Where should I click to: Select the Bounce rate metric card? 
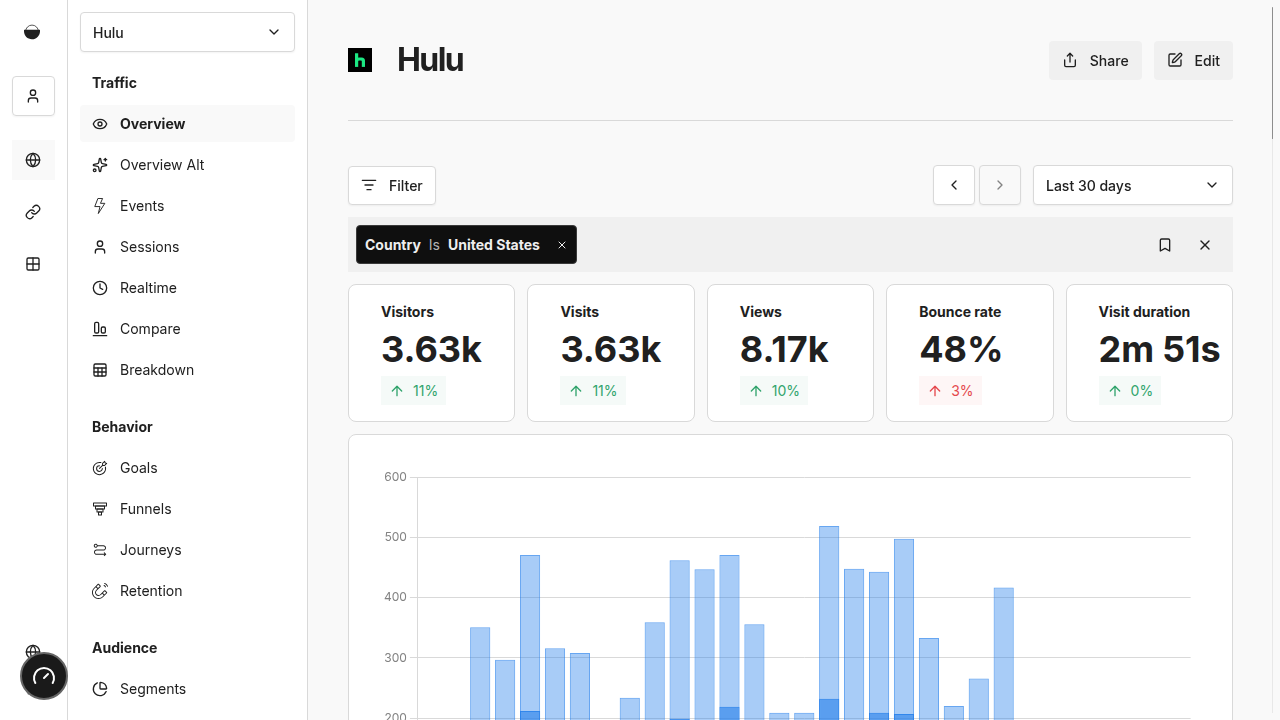(x=970, y=353)
